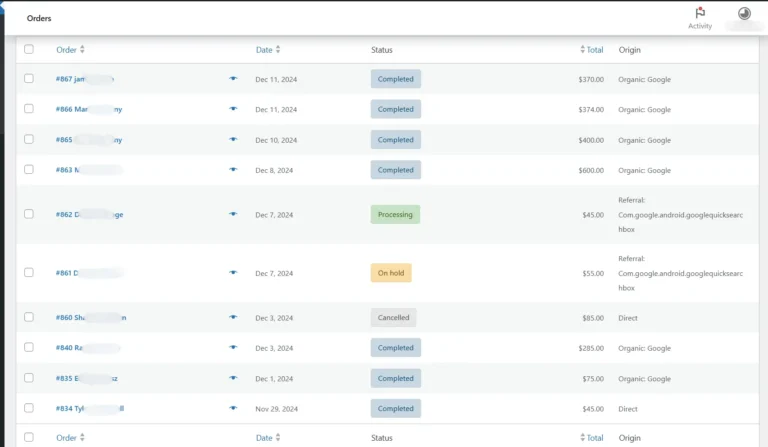Screen dimensions: 768x447
Task: Select checkbox for order #863
Action: coord(29,170)
